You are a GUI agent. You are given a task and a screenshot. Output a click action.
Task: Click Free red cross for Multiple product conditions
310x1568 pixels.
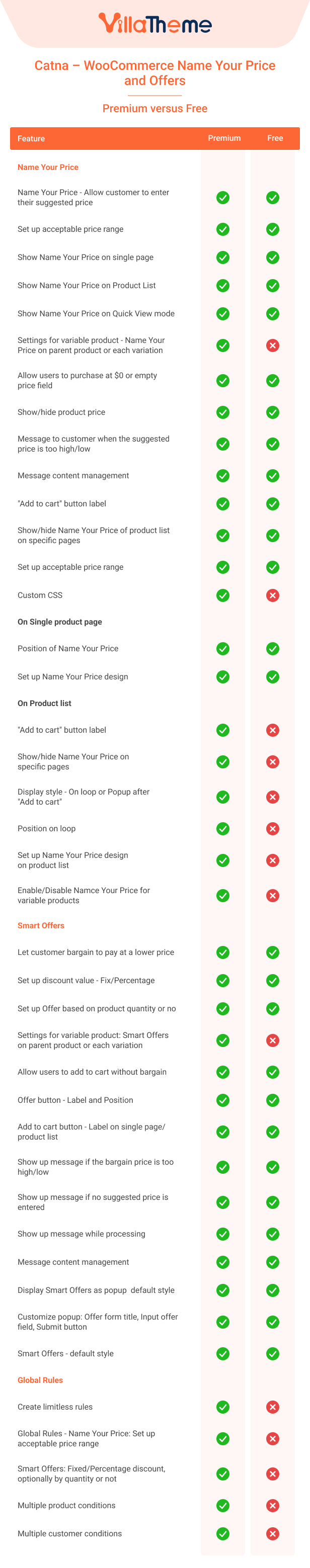click(273, 1505)
